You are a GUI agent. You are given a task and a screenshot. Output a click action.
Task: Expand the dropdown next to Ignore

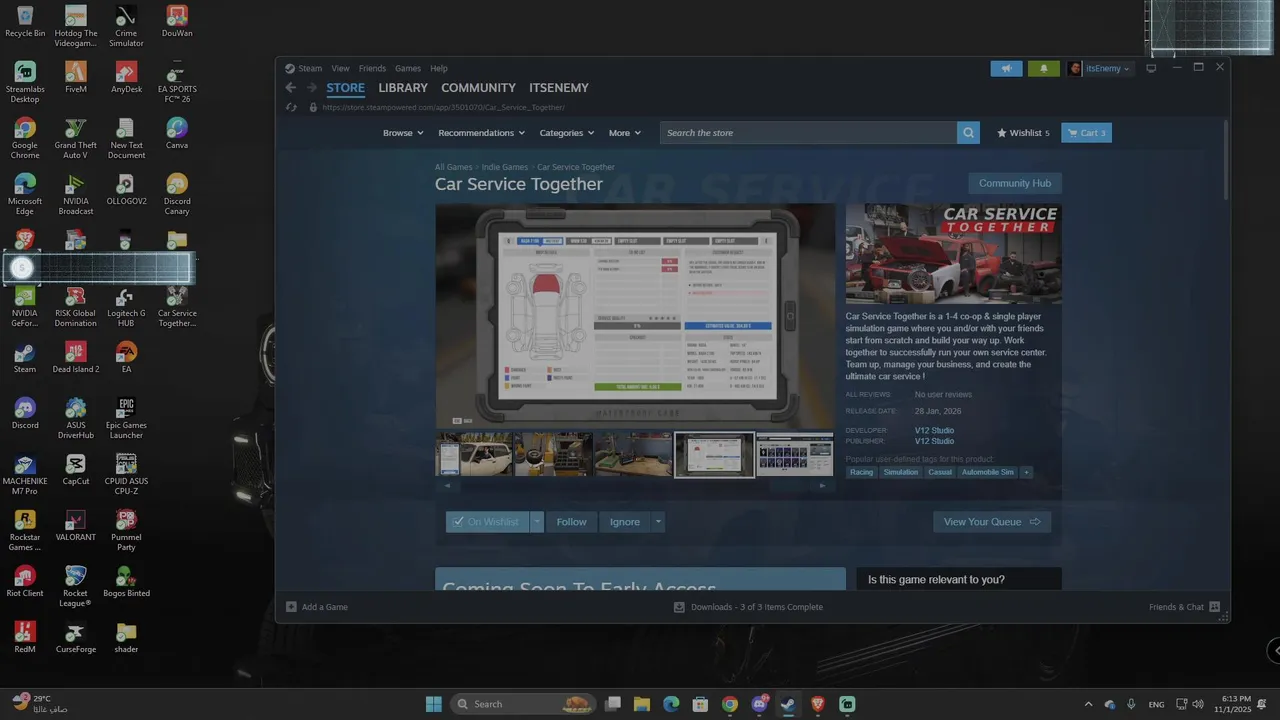coord(658,522)
